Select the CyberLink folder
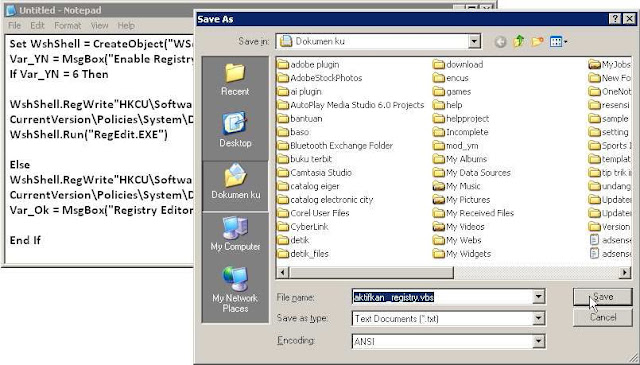640x365 pixels. pyautogui.click(x=303, y=227)
